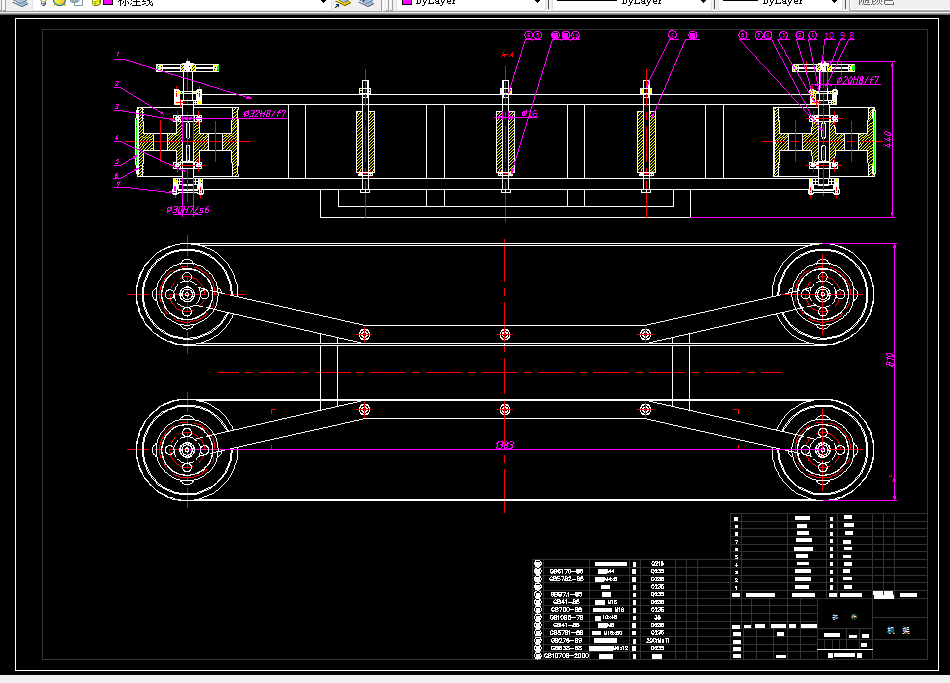This screenshot has height=683, width=950.
Task: Select the ø16 dimension label
Action: pos(529,113)
